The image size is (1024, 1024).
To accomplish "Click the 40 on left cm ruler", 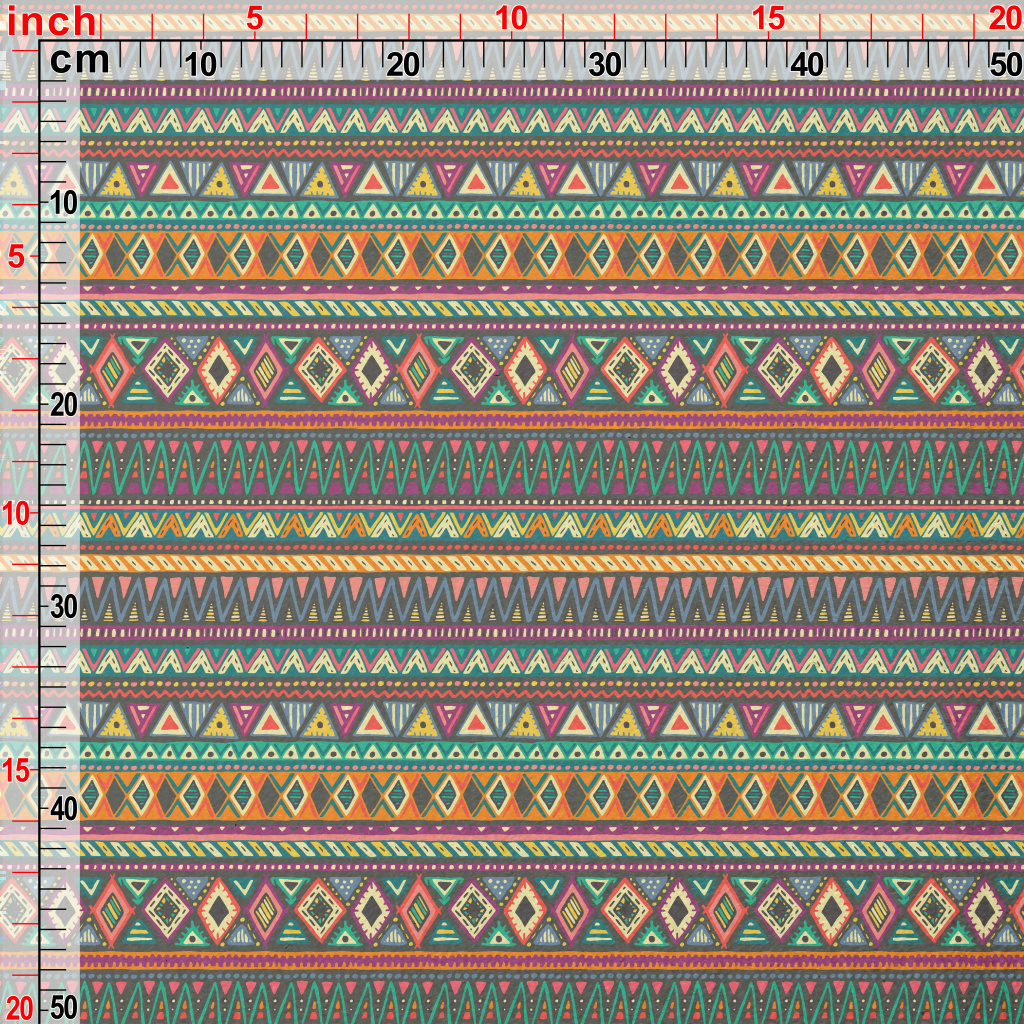I will (x=64, y=808).
